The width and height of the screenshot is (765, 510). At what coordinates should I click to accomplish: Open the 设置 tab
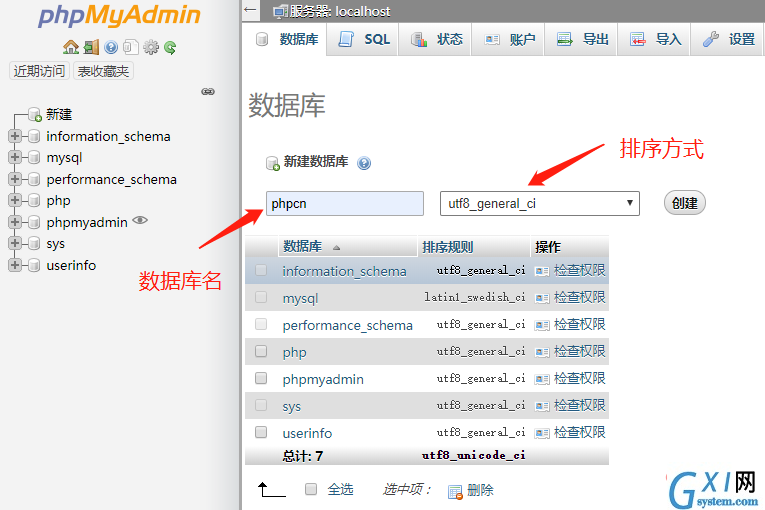pyautogui.click(x=728, y=40)
